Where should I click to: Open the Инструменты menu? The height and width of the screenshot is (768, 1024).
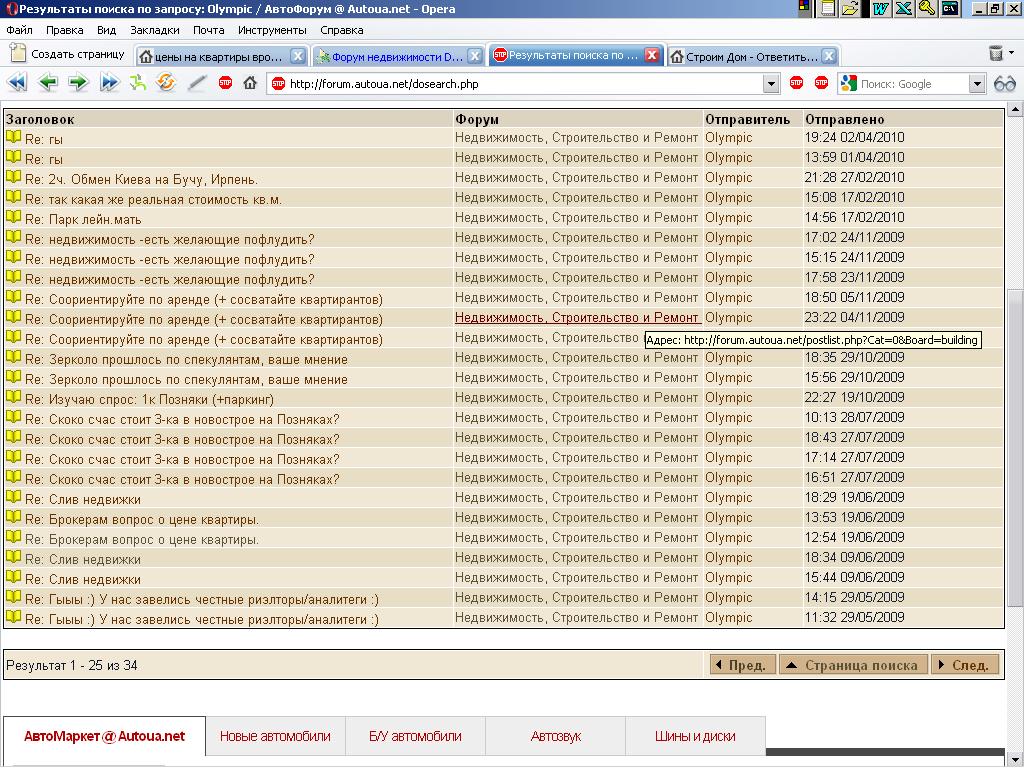click(272, 30)
